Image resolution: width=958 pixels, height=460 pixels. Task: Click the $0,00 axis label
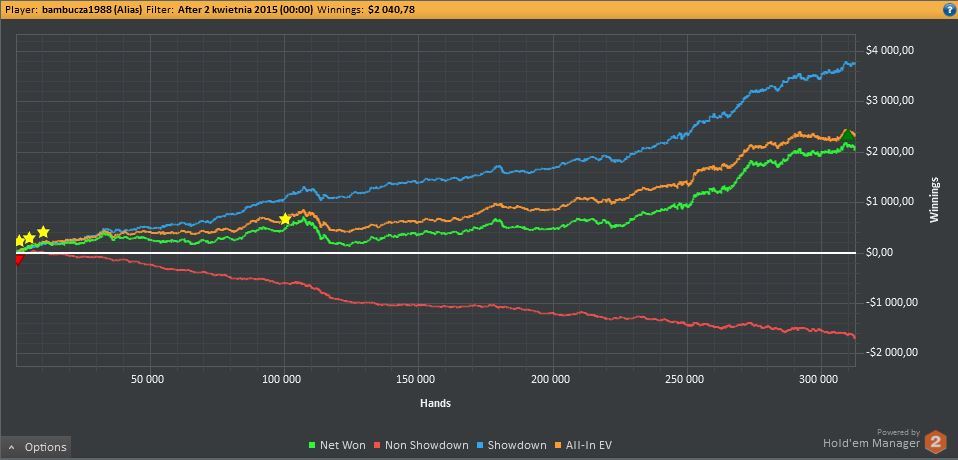879,252
